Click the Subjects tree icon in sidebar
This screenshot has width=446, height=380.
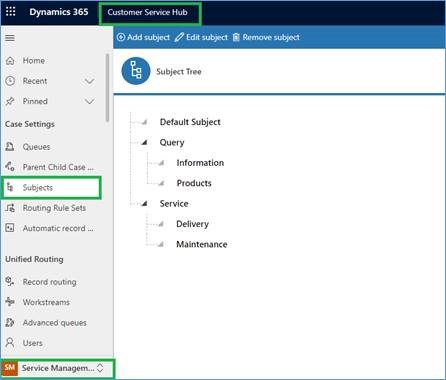coord(10,187)
